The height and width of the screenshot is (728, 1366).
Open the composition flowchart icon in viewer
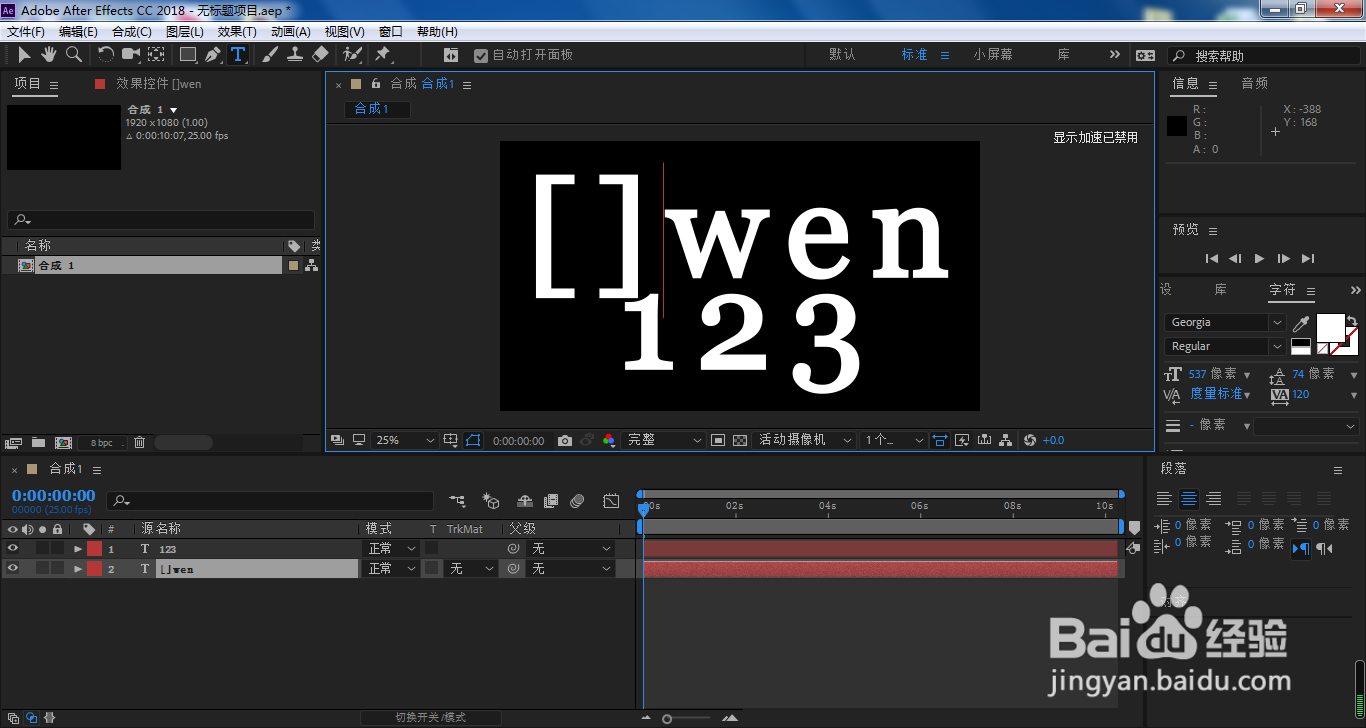[1005, 440]
